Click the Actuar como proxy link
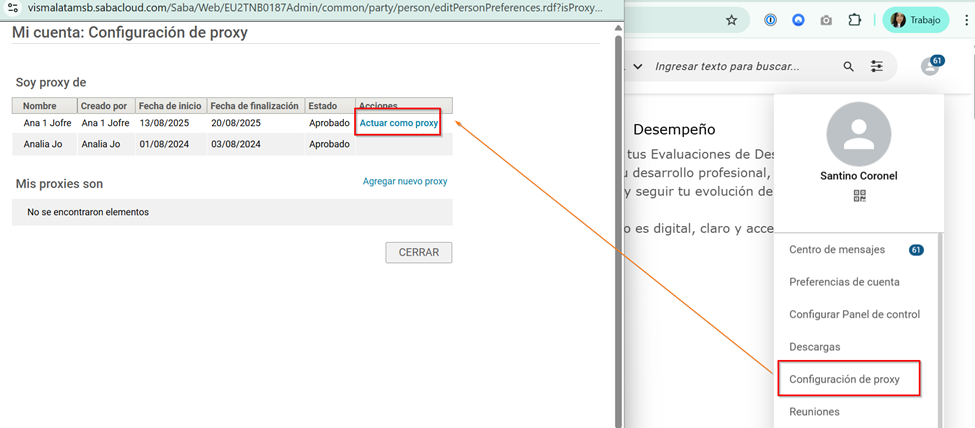Viewport: 975px width, 428px height. (399, 123)
